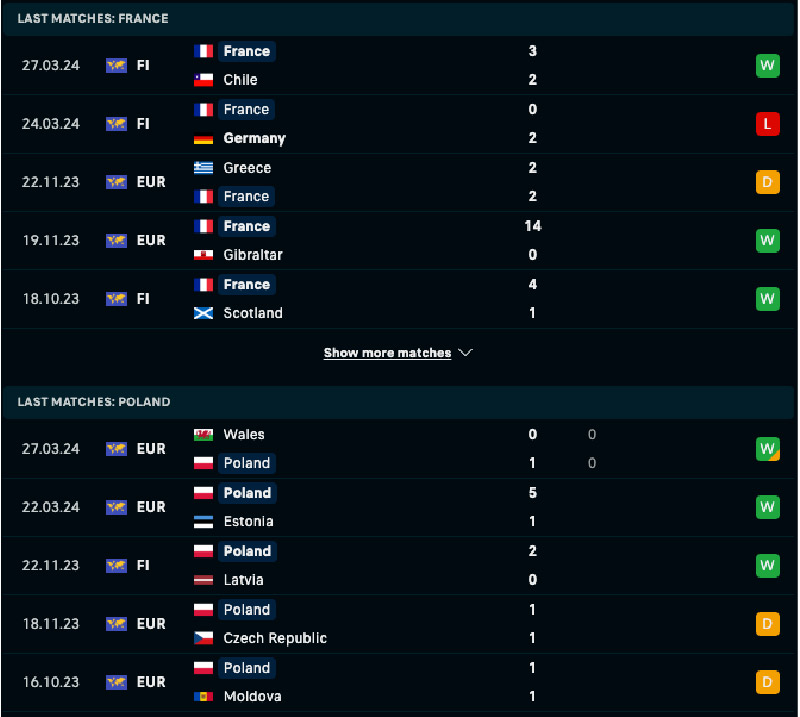
Task: Click the Estonia flag icon
Action: [x=204, y=521]
